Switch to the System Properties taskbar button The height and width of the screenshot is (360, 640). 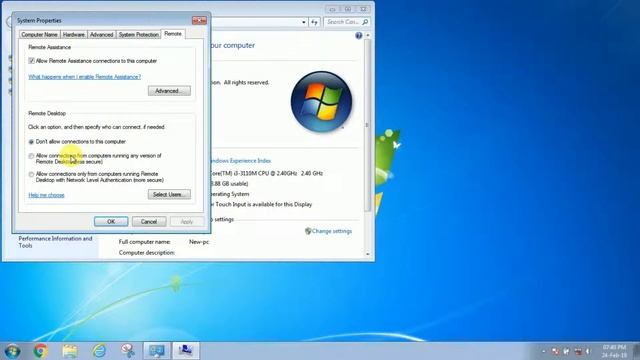coord(186,351)
